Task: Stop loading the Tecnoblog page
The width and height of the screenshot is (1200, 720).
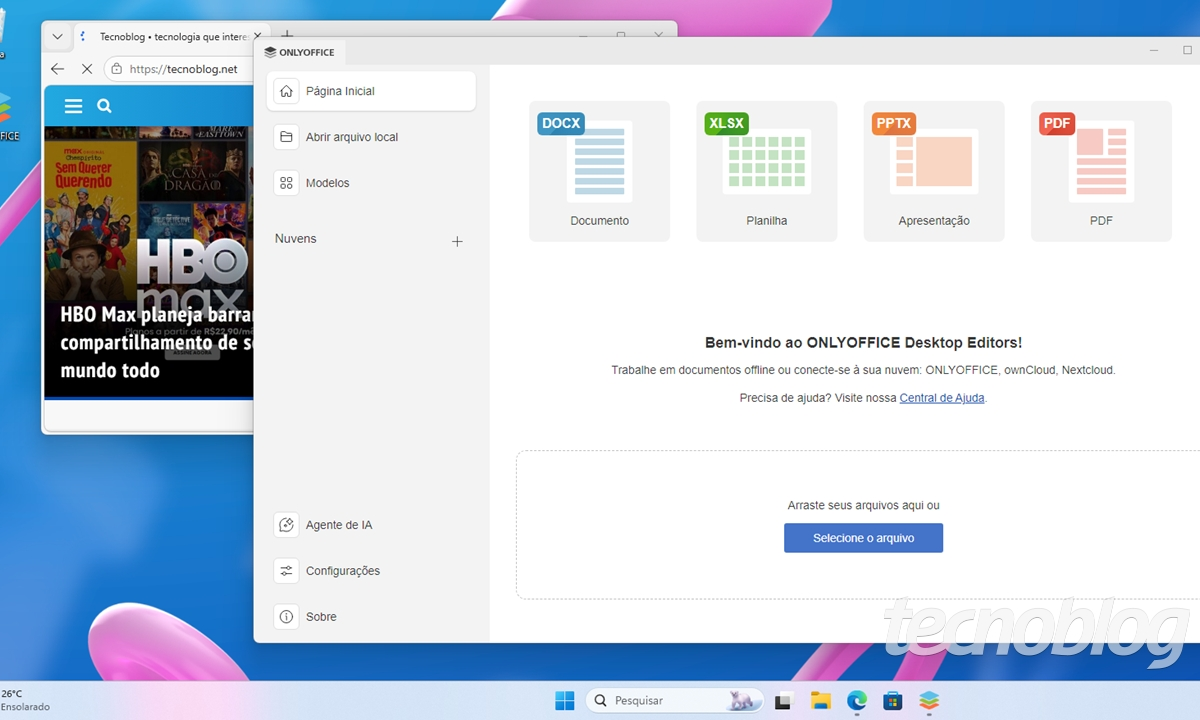Action: coord(86,69)
